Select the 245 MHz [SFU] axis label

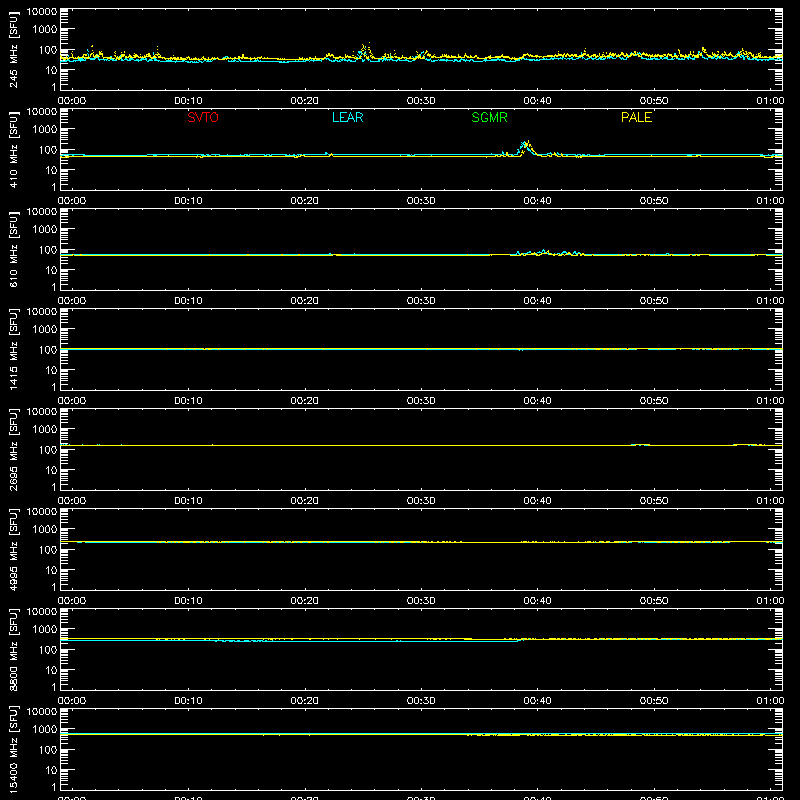(x=14, y=50)
